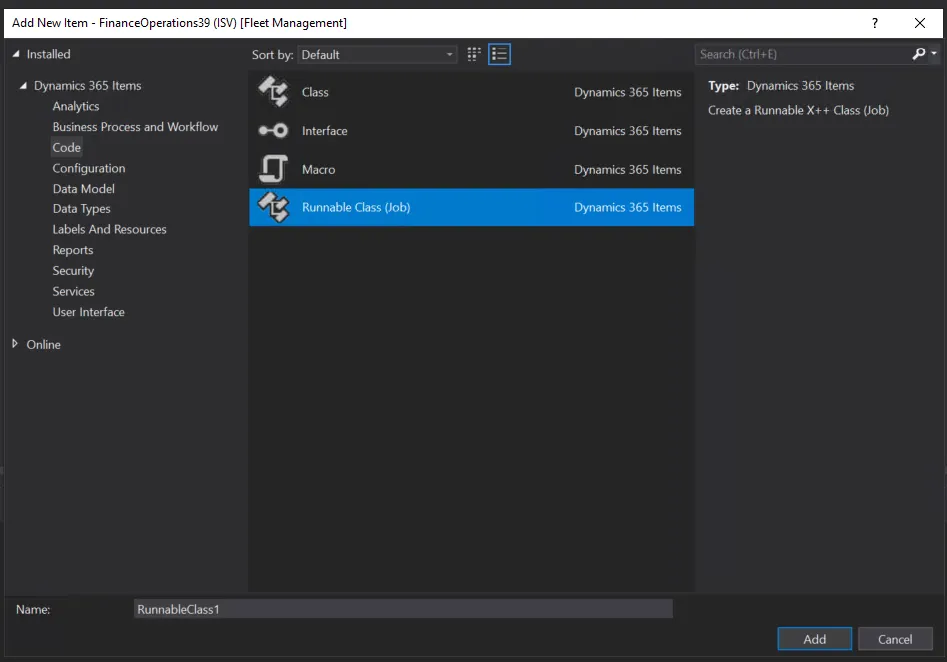Select the Interface item icon
The width and height of the screenshot is (947, 662).
274,130
